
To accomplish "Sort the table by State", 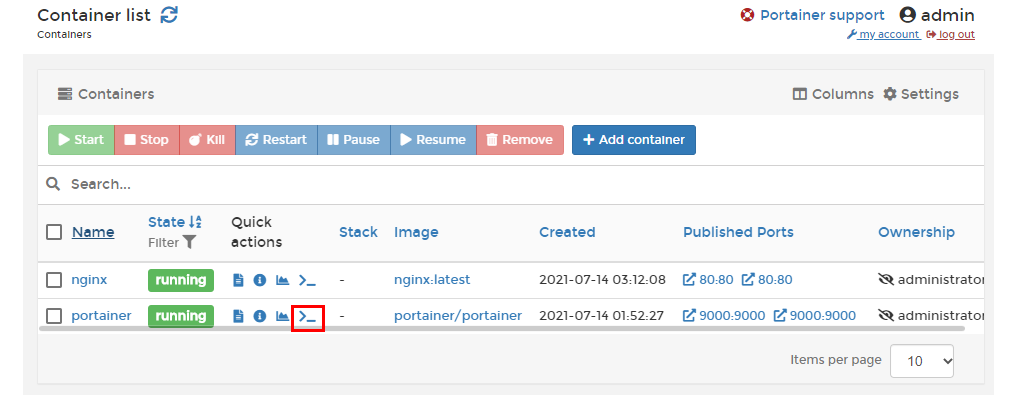I will [x=175, y=223].
